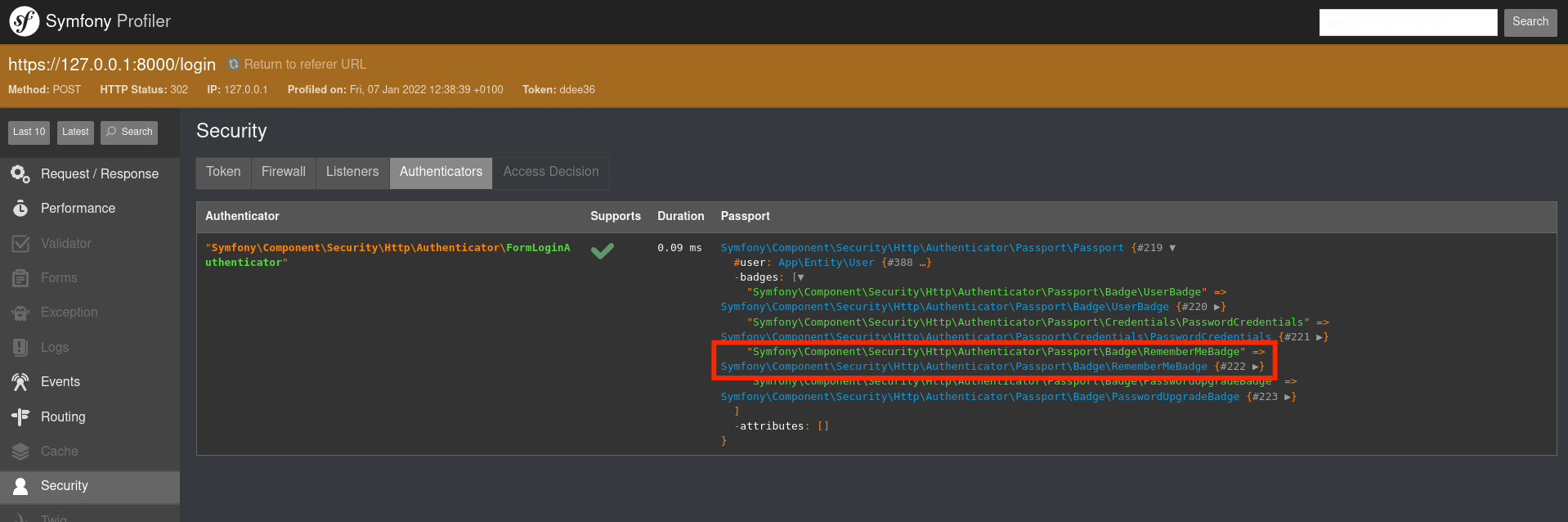Click the referer return arrow icon
Screen dimensions: 1568x522
point(234,64)
